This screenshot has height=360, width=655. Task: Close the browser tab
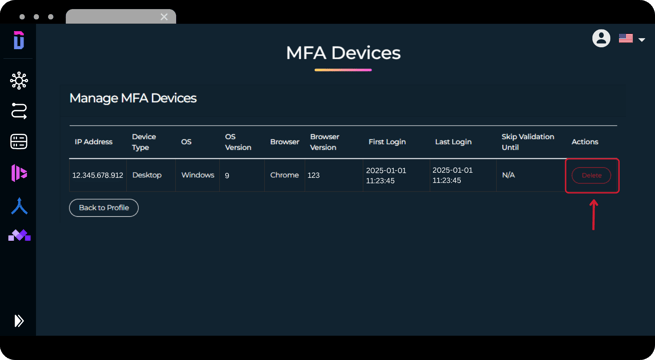[x=164, y=17]
